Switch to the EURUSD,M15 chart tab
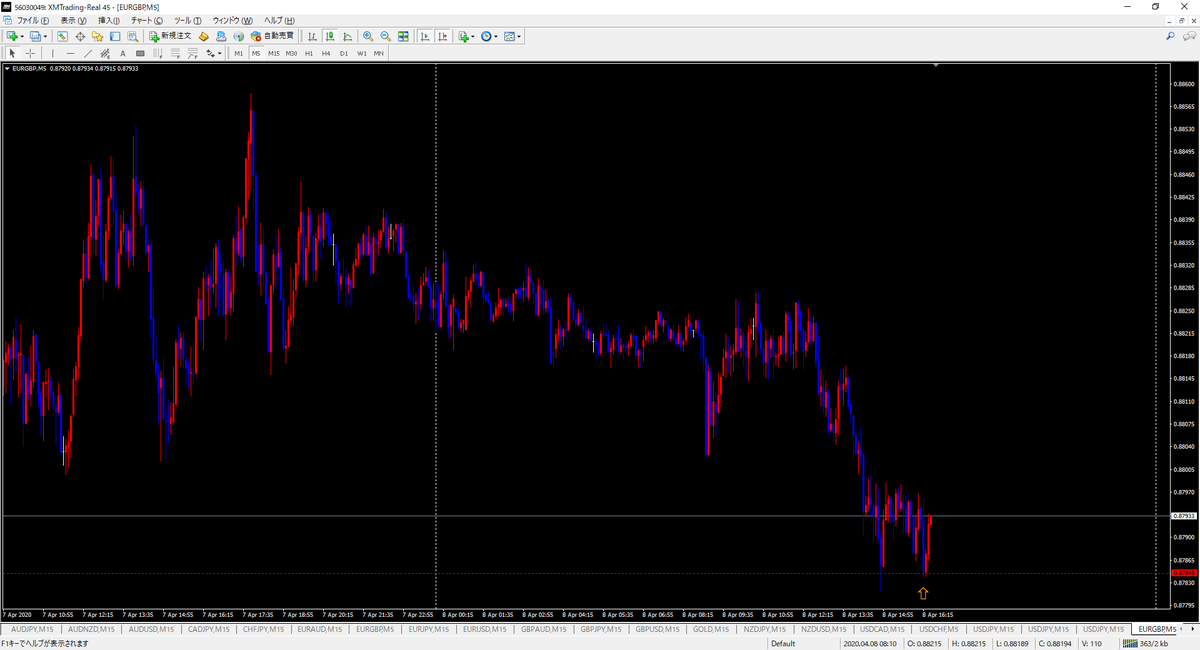 point(487,629)
